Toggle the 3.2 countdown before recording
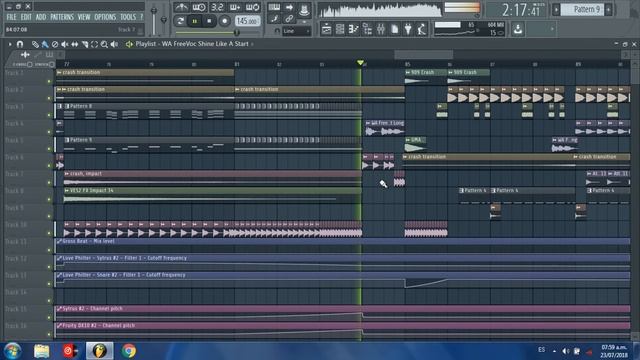Viewport: 640px width, 360px height. click(217, 7)
